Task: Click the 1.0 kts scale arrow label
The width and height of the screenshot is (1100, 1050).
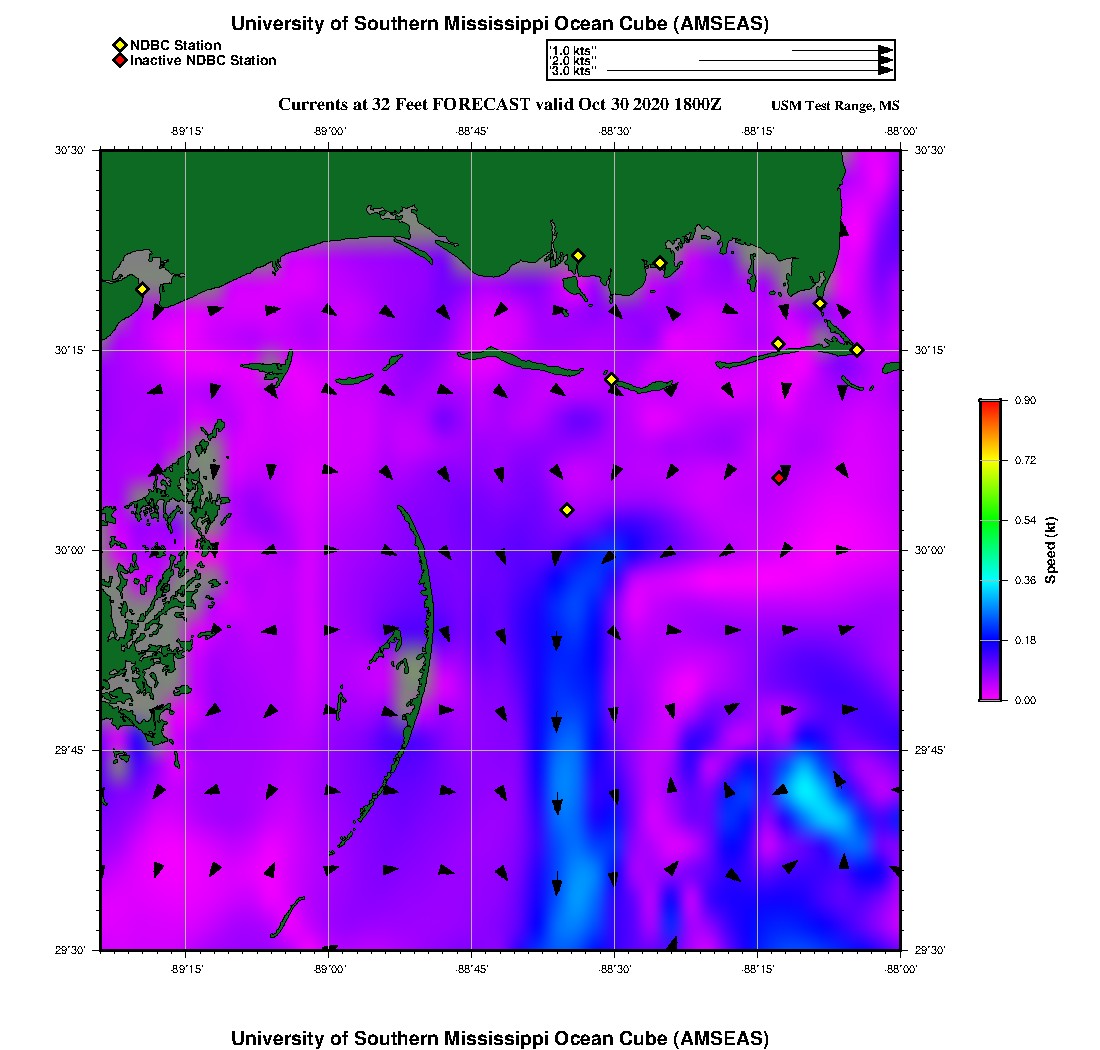Action: pyautogui.click(x=572, y=50)
